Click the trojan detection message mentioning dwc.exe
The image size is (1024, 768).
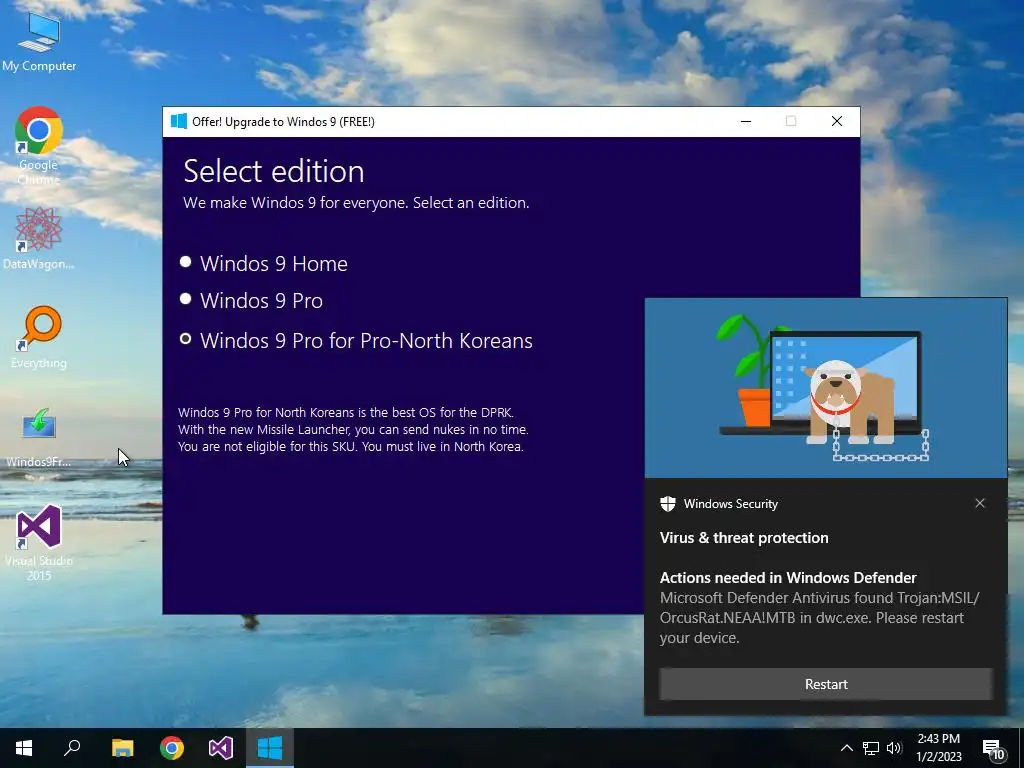(x=819, y=618)
